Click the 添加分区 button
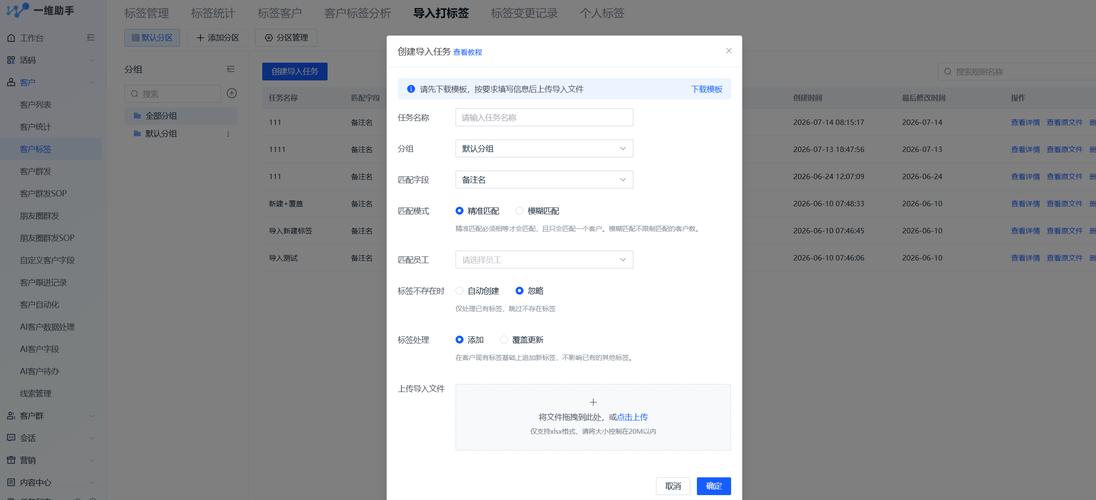This screenshot has width=1096, height=500. [217, 38]
